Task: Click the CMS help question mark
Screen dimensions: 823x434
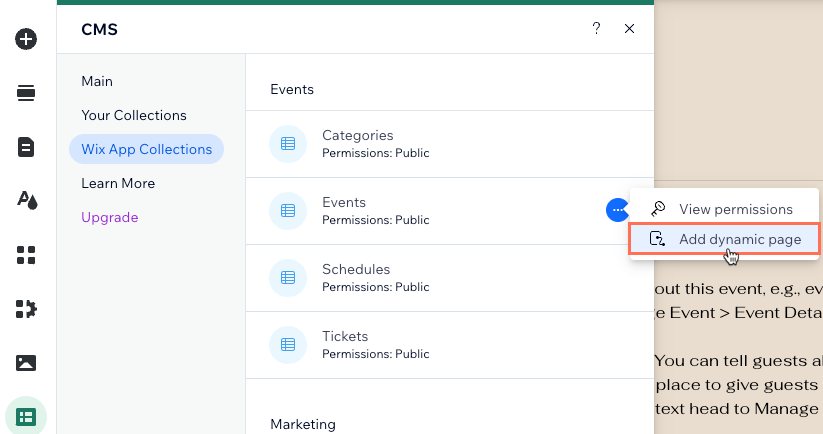Action: [x=596, y=28]
